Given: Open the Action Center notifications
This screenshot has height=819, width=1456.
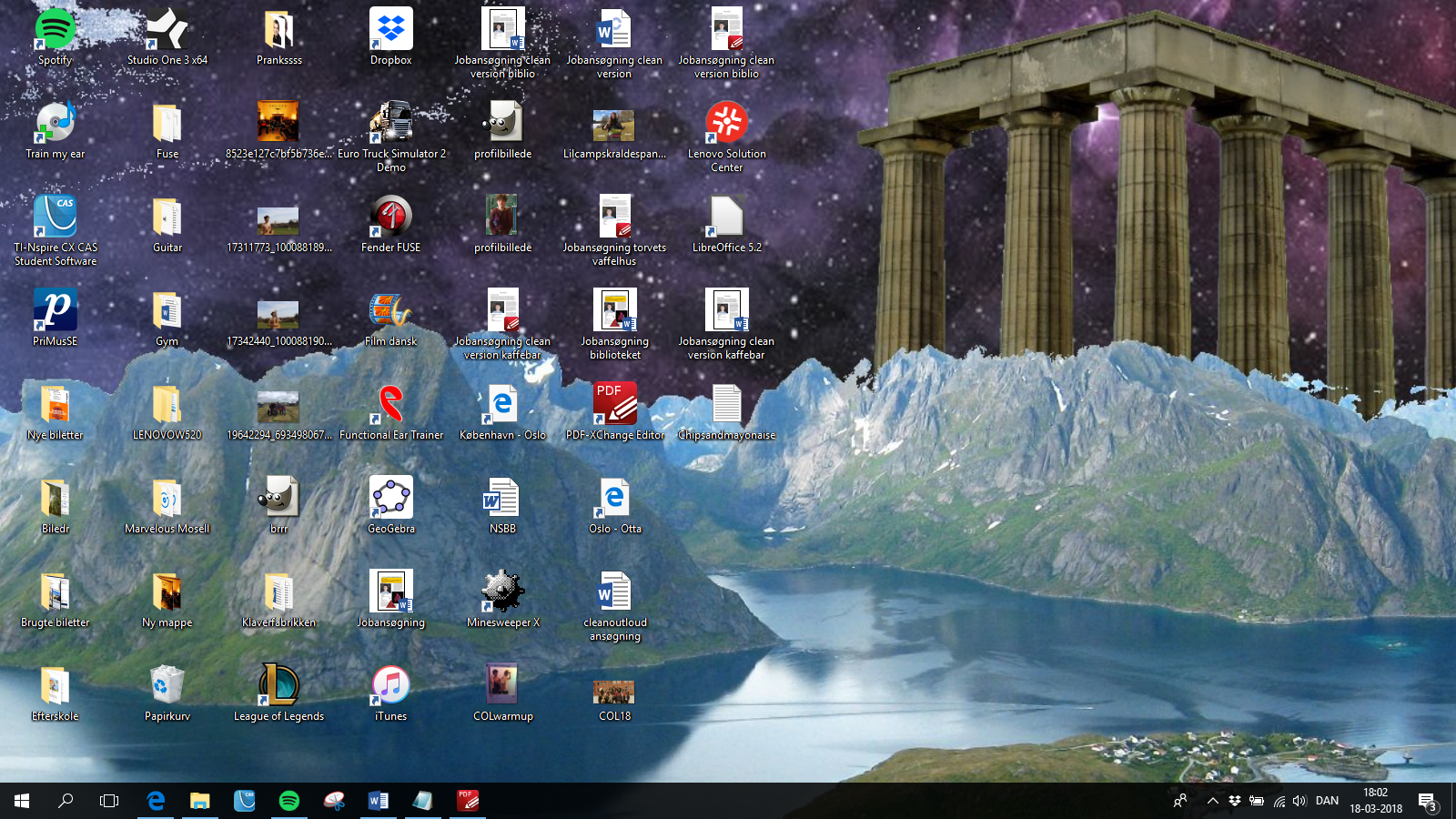Looking at the screenshot, I should [1427, 801].
